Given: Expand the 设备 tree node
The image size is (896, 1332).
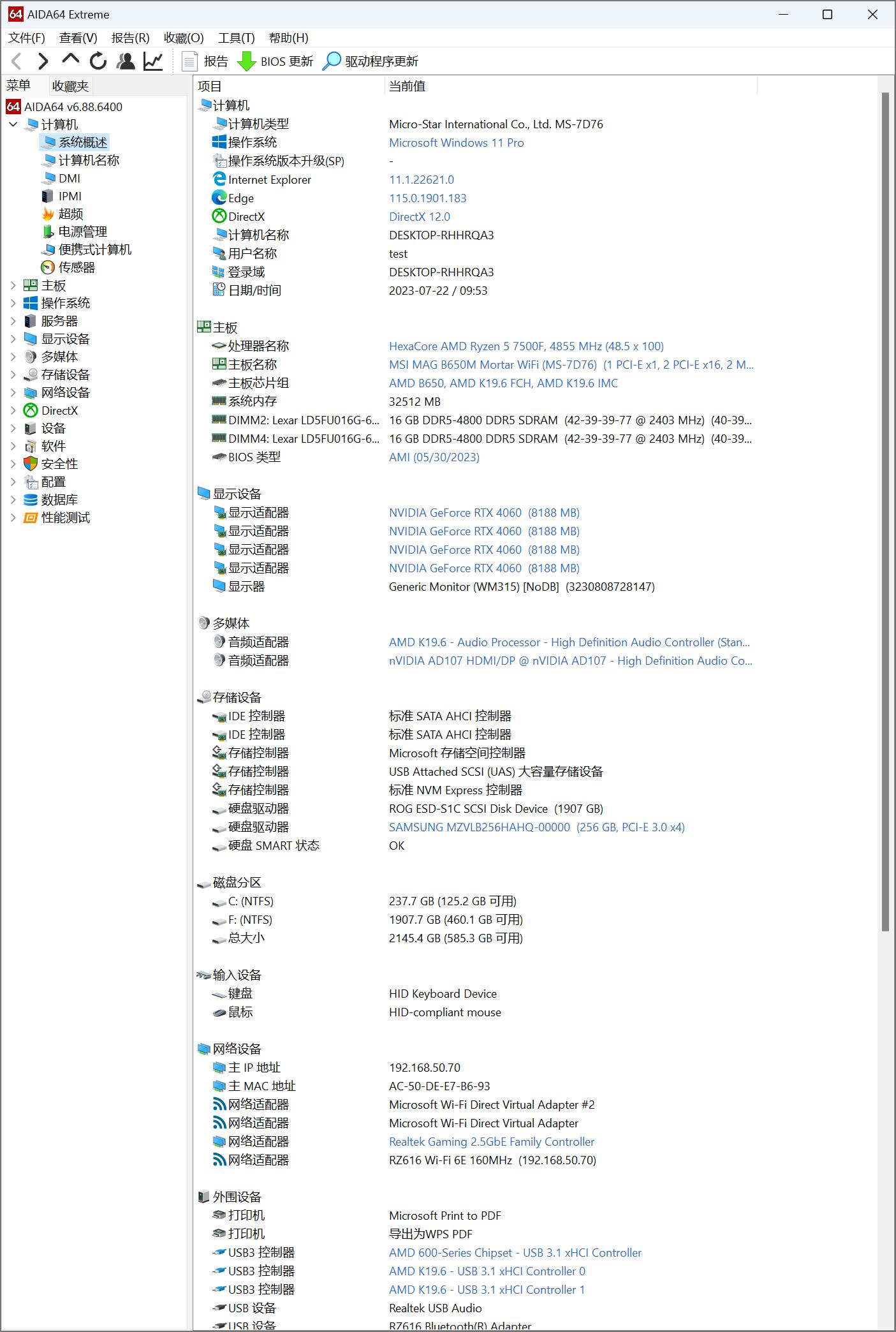Looking at the screenshot, I should tap(13, 428).
